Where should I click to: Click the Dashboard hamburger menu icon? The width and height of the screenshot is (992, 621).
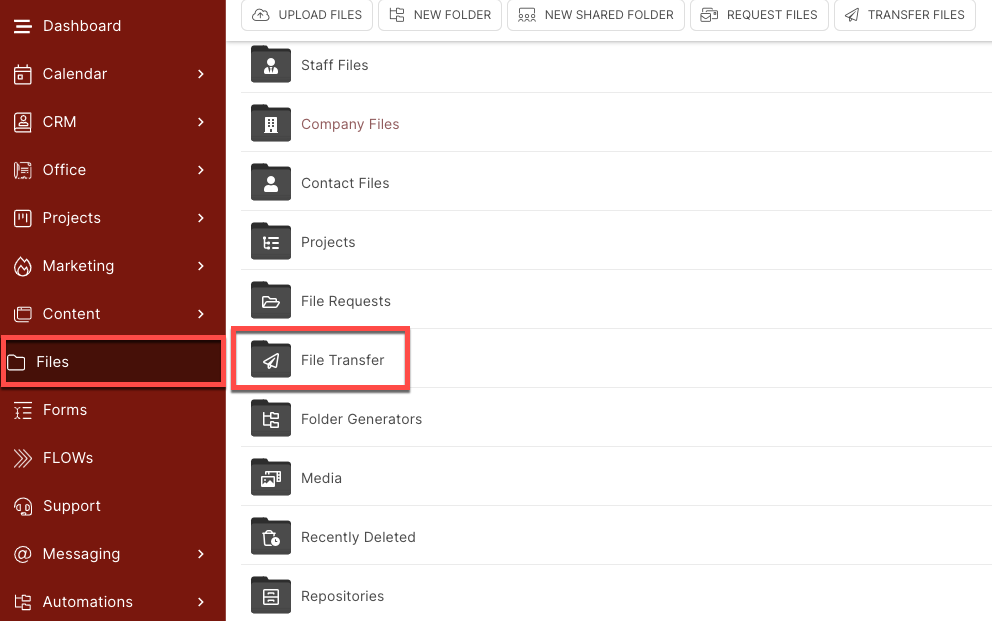tap(23, 26)
